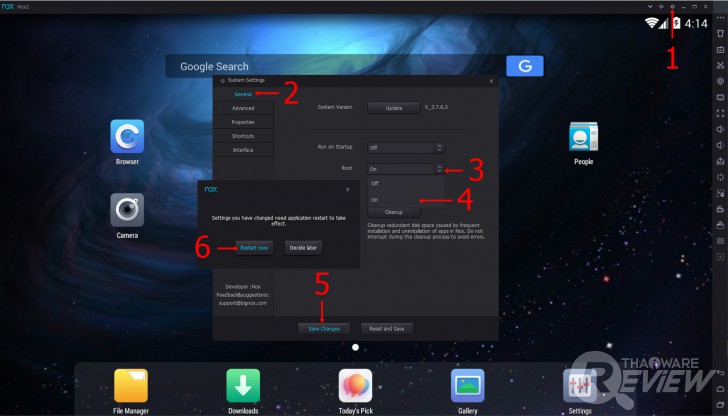Viewport: 728px width, 416px height.
Task: Click the Google Search field
Action: coord(335,66)
